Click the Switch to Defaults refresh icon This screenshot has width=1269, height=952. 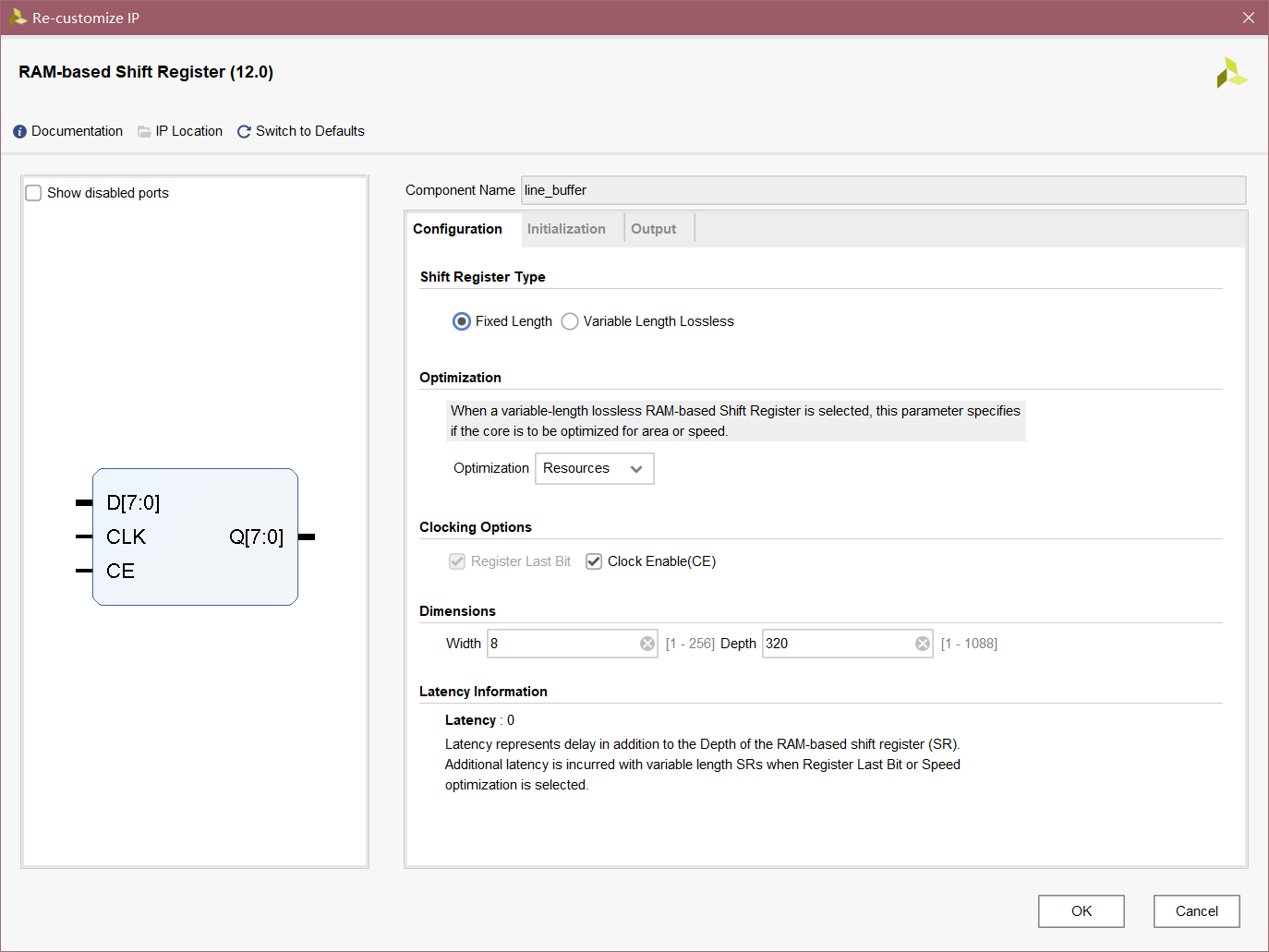point(244,132)
